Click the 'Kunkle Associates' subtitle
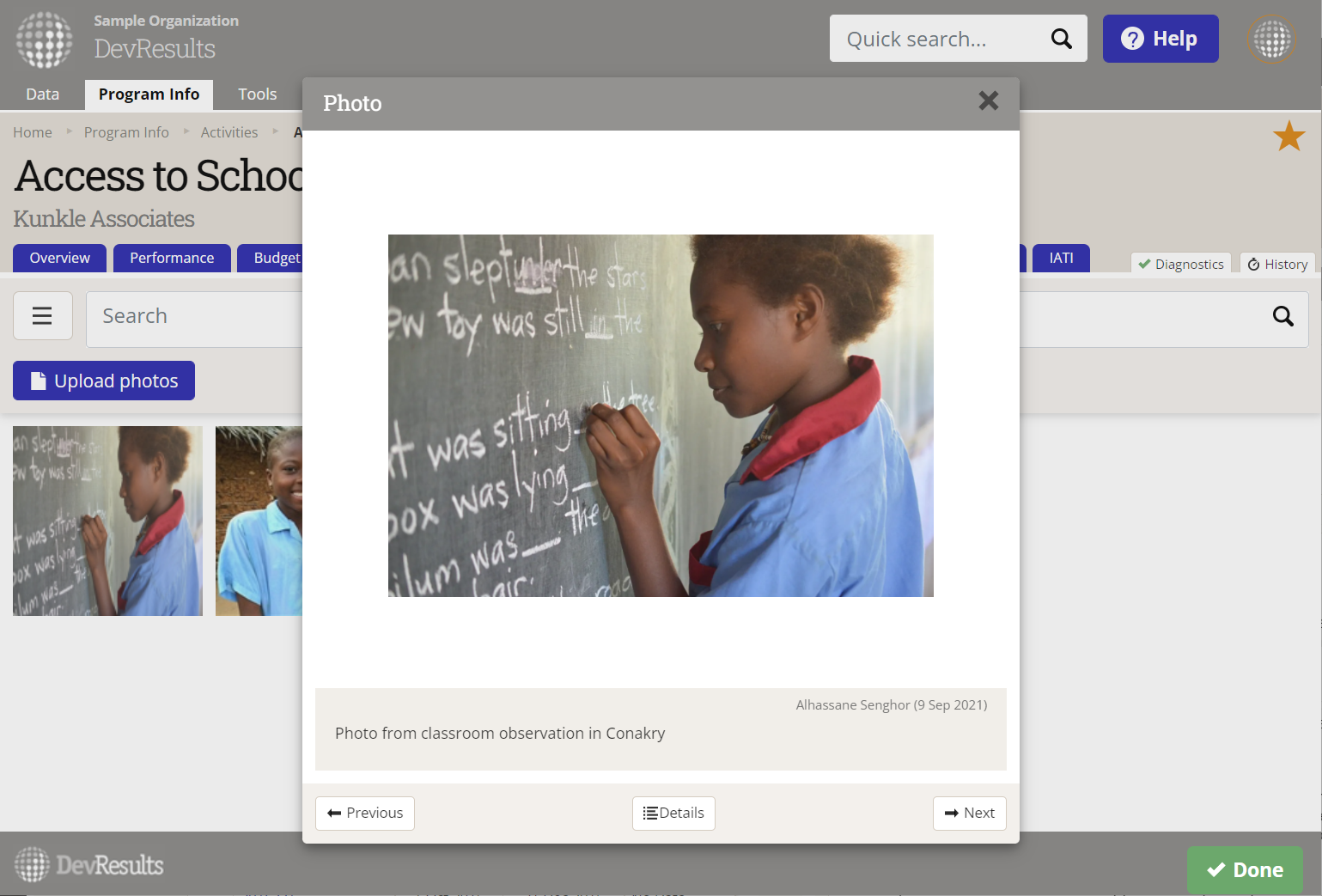The image size is (1322, 896). click(104, 219)
